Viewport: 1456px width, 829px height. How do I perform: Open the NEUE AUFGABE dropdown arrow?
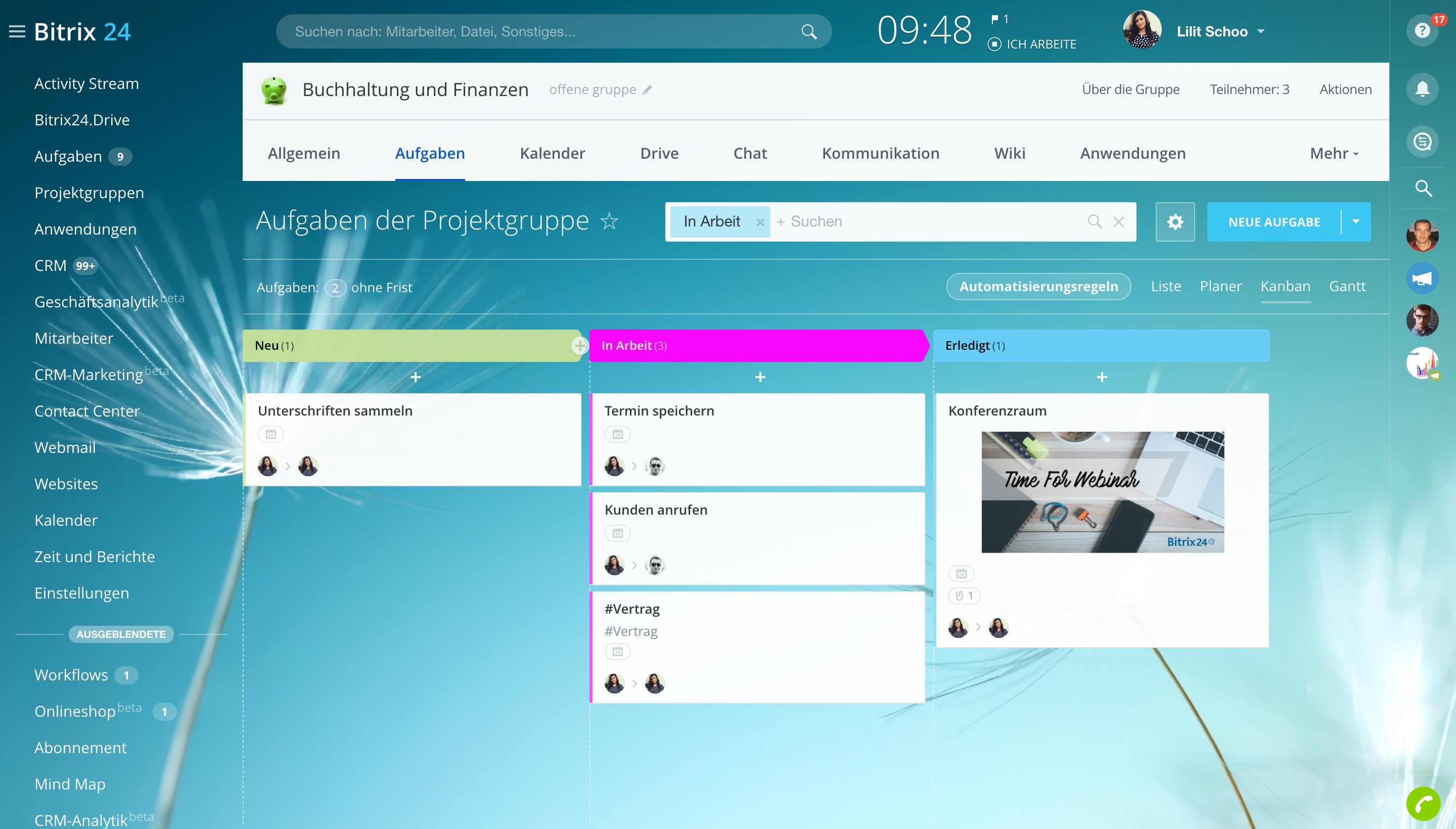pyautogui.click(x=1356, y=222)
